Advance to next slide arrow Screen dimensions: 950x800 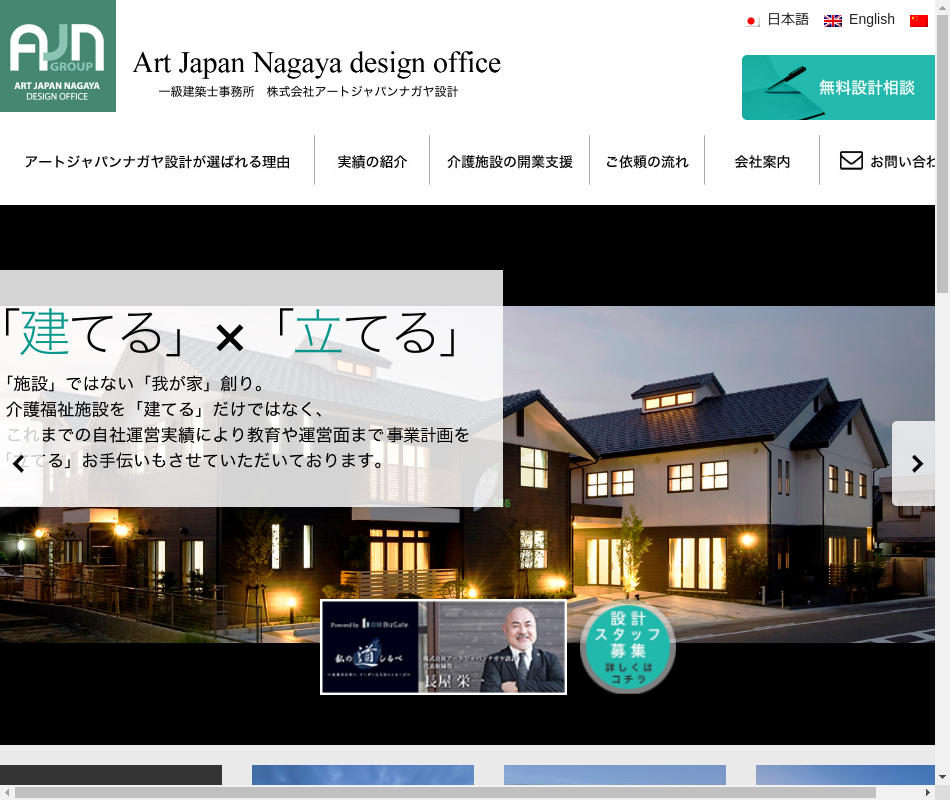[916, 463]
